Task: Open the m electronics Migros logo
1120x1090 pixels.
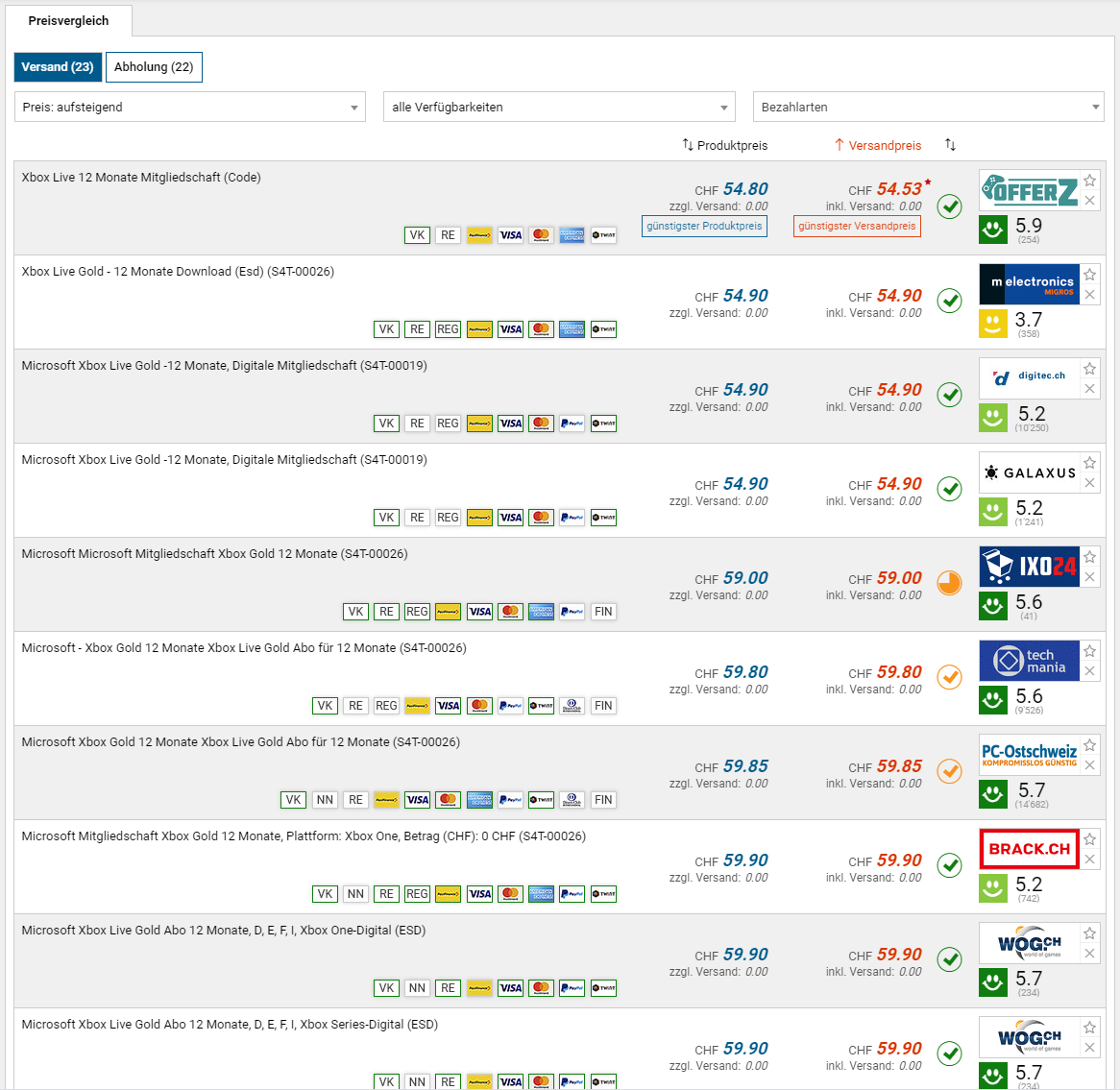Action: pyautogui.click(x=1030, y=284)
